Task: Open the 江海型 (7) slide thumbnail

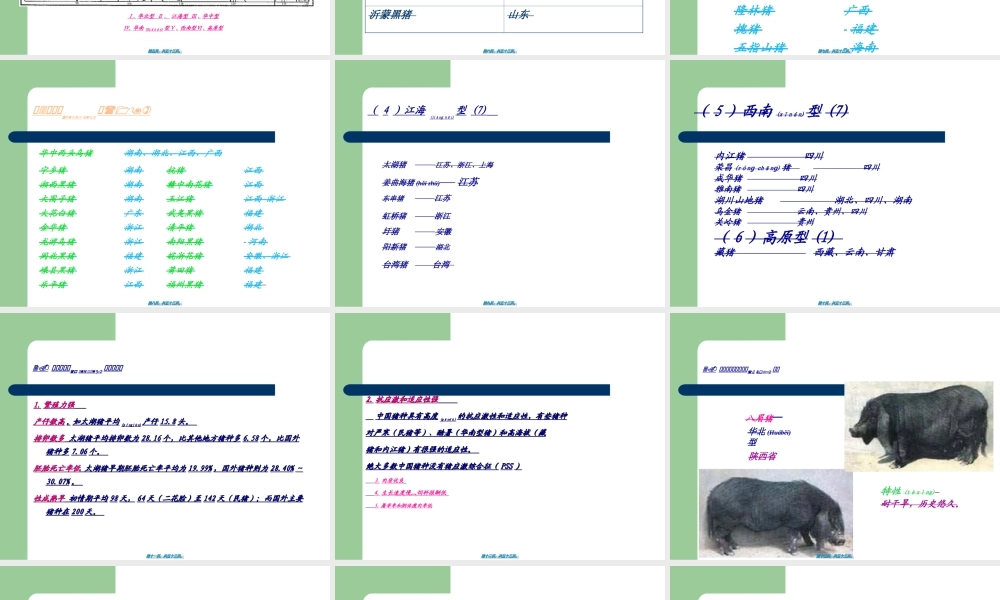Action: 500,183
